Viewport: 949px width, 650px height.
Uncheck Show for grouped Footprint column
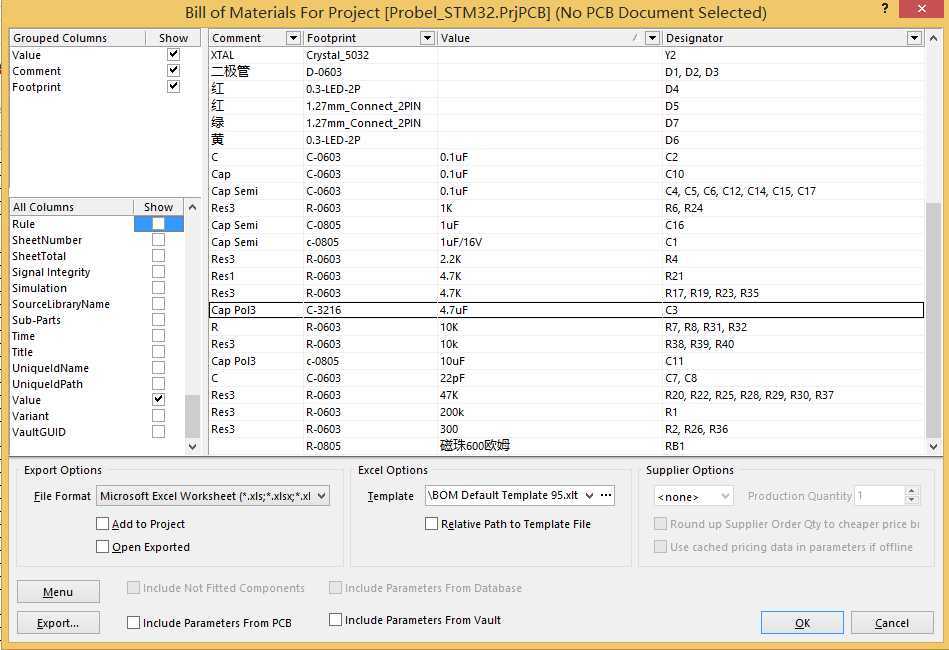[173, 87]
